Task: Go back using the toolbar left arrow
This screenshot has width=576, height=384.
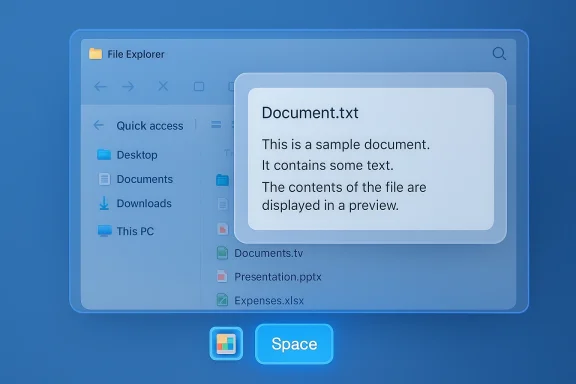Action: pyautogui.click(x=100, y=87)
